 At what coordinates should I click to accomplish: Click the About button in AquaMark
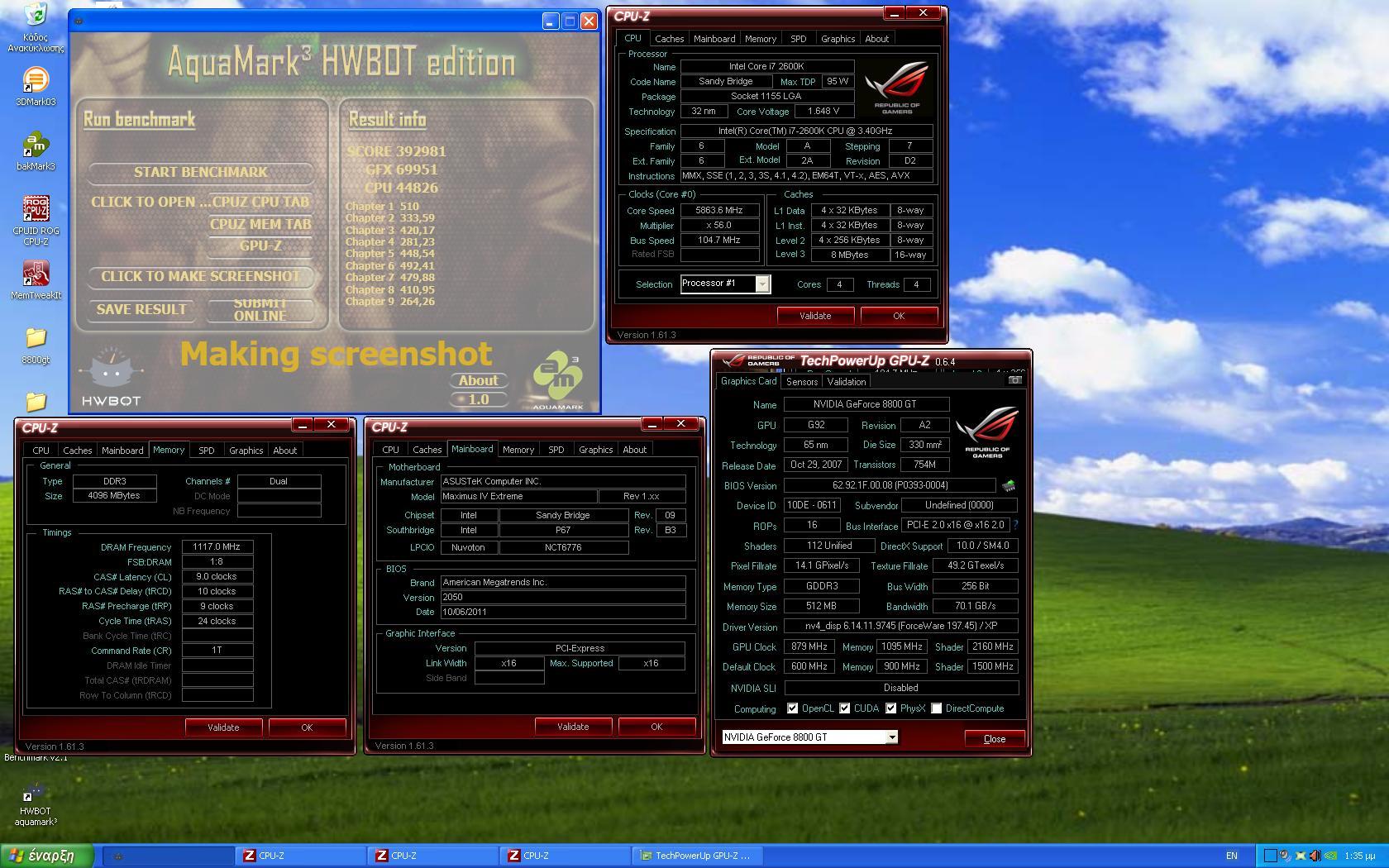point(478,380)
